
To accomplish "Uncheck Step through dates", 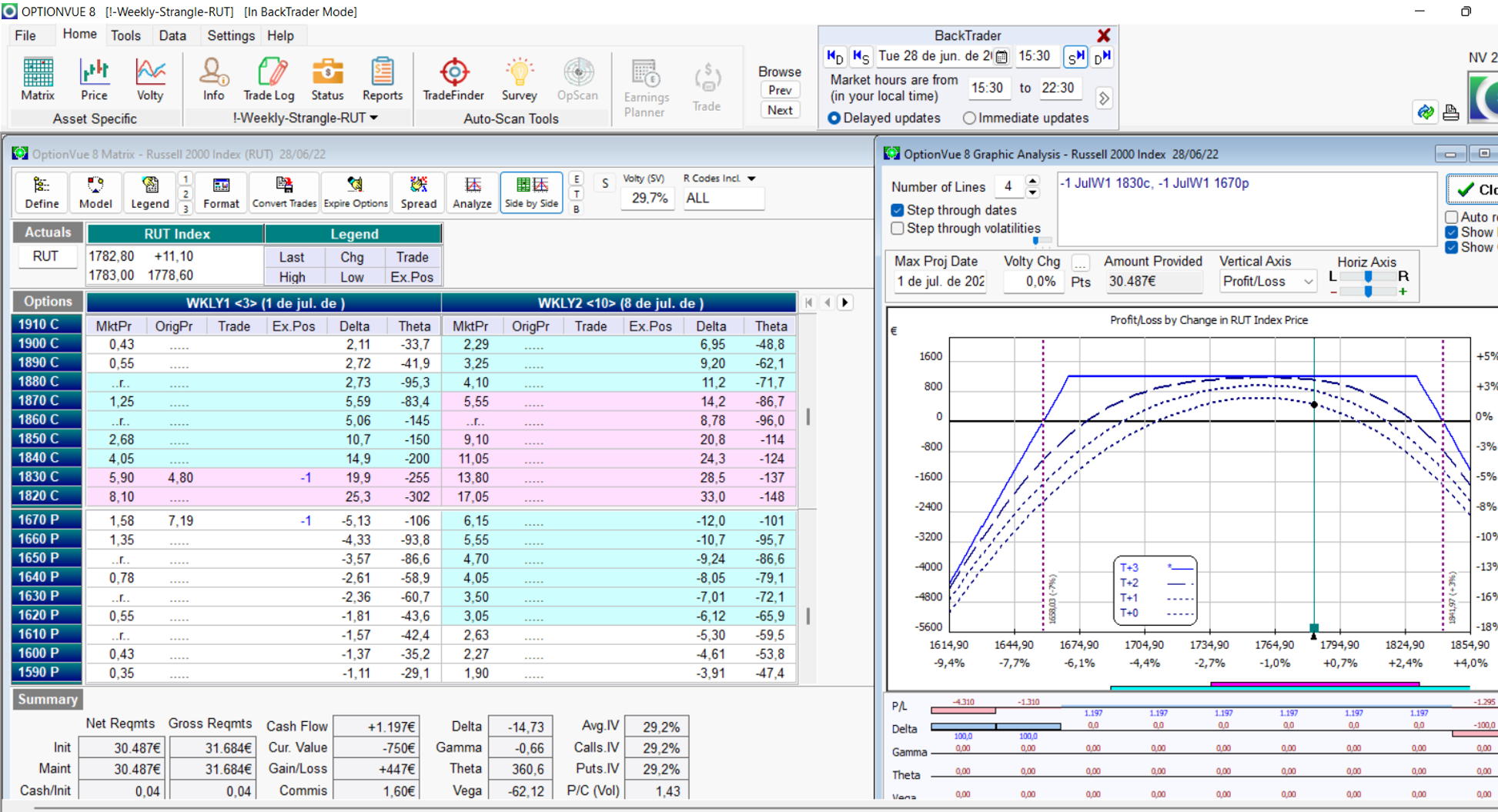I will point(897,210).
